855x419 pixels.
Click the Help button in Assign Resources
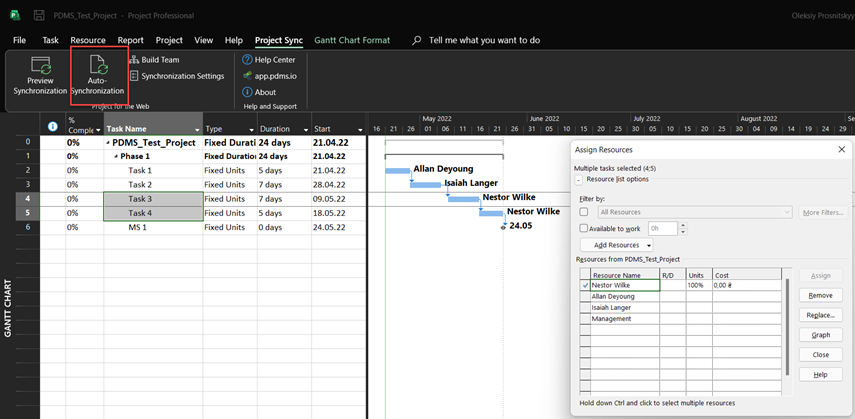coord(821,375)
